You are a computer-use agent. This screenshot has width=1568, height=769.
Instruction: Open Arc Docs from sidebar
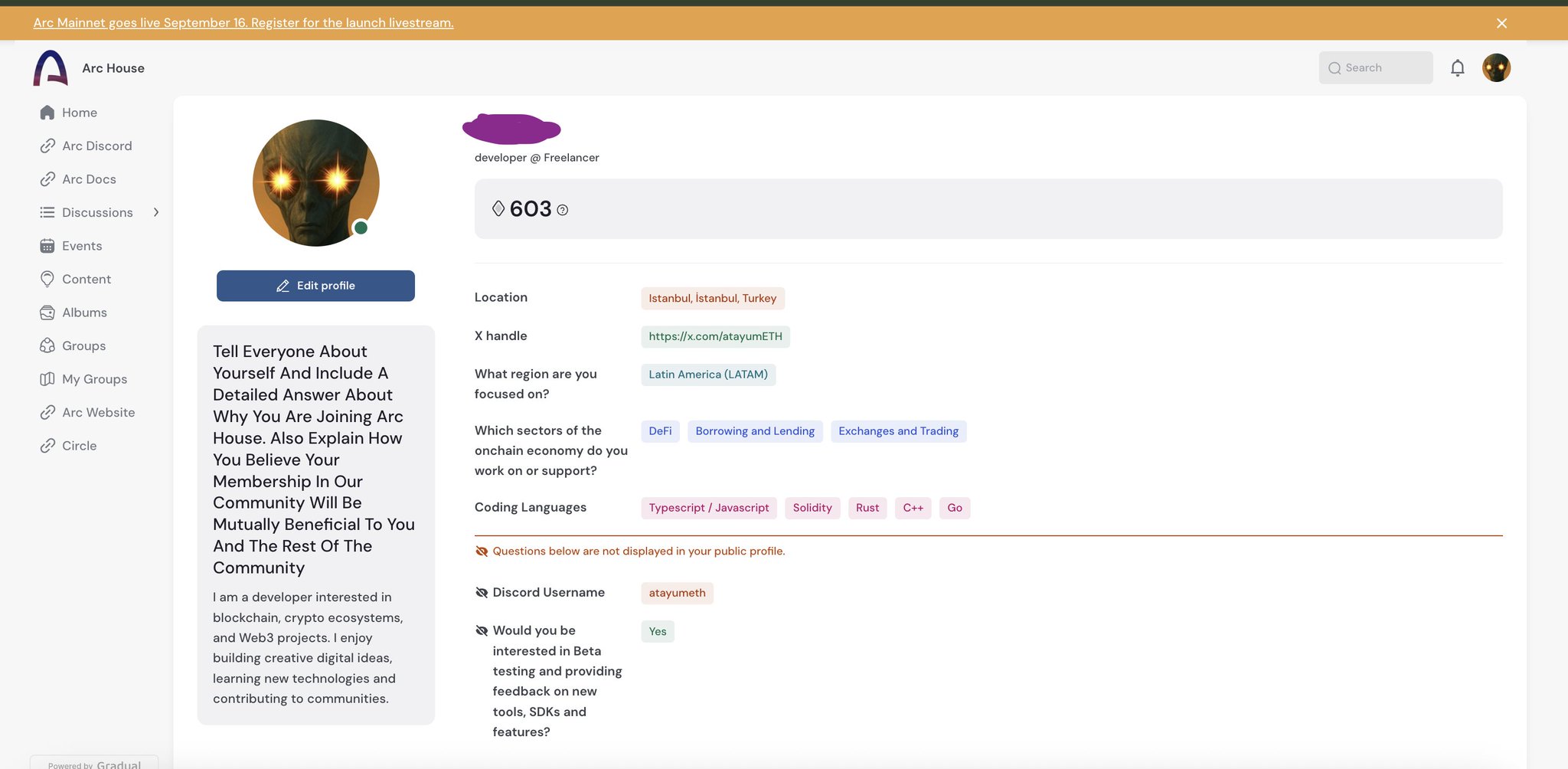[x=89, y=179]
